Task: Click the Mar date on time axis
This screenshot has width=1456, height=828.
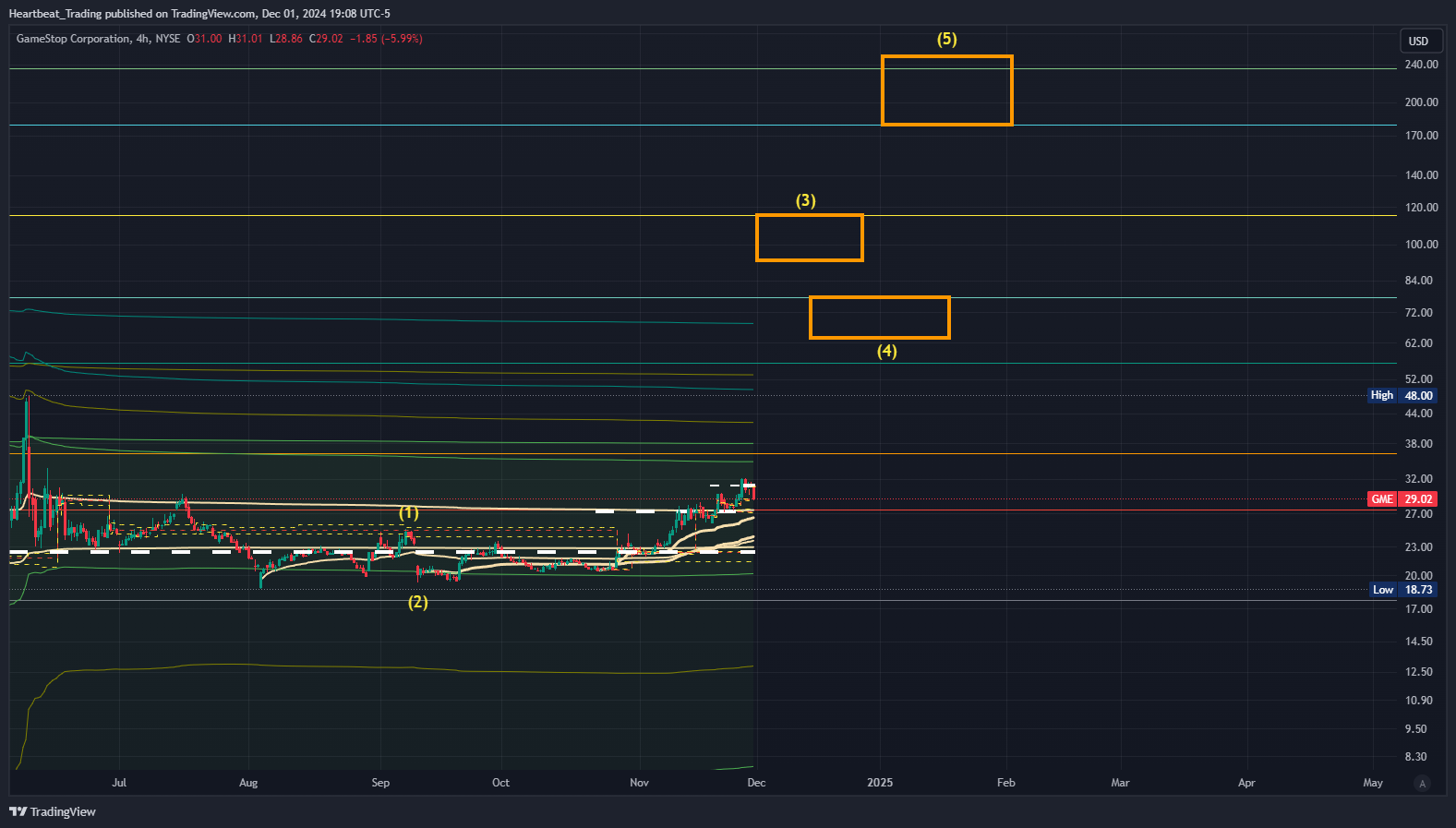Action: [x=1120, y=783]
